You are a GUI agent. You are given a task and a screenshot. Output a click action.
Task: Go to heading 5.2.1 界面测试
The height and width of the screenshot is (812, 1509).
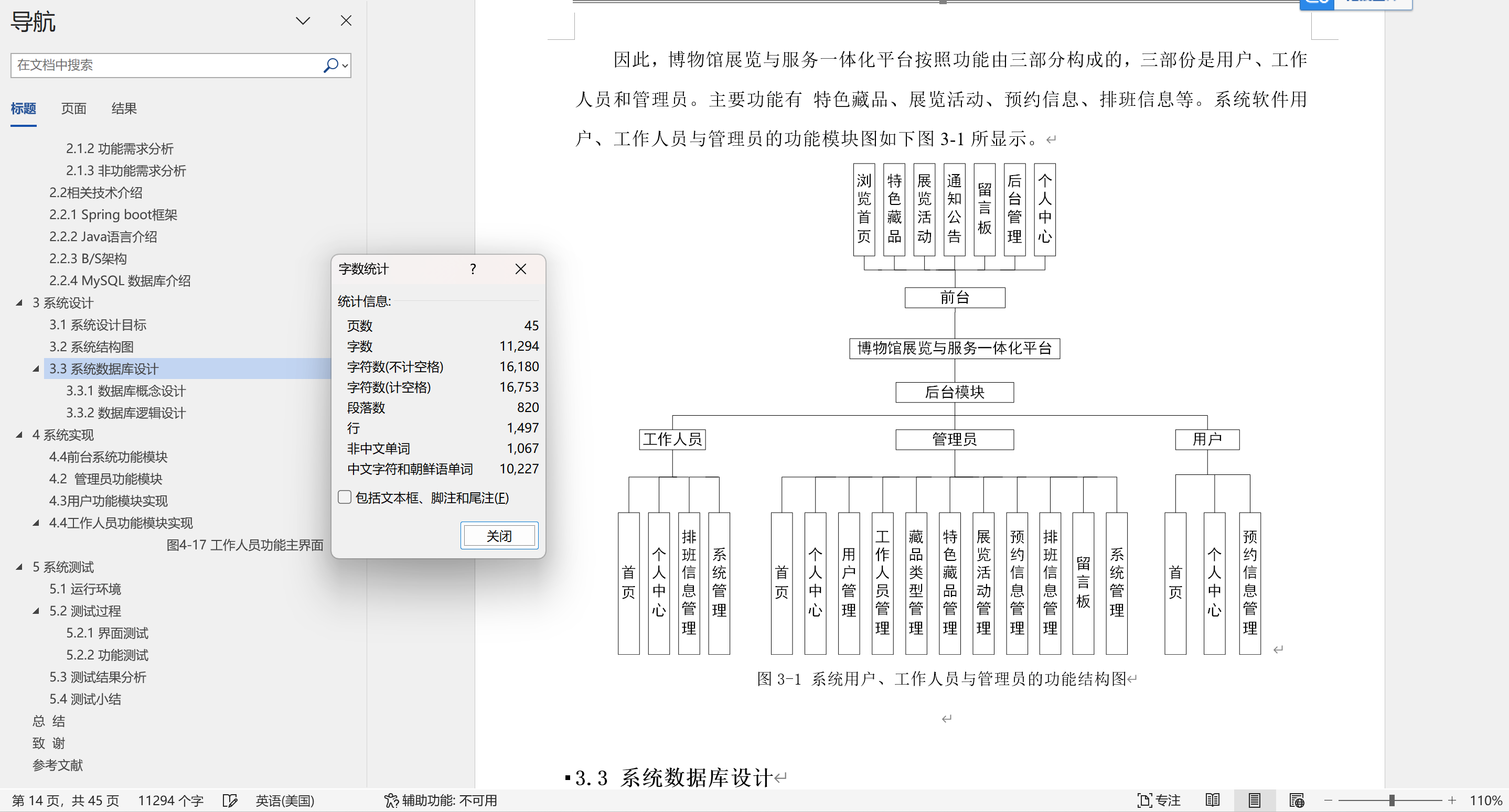(x=107, y=633)
